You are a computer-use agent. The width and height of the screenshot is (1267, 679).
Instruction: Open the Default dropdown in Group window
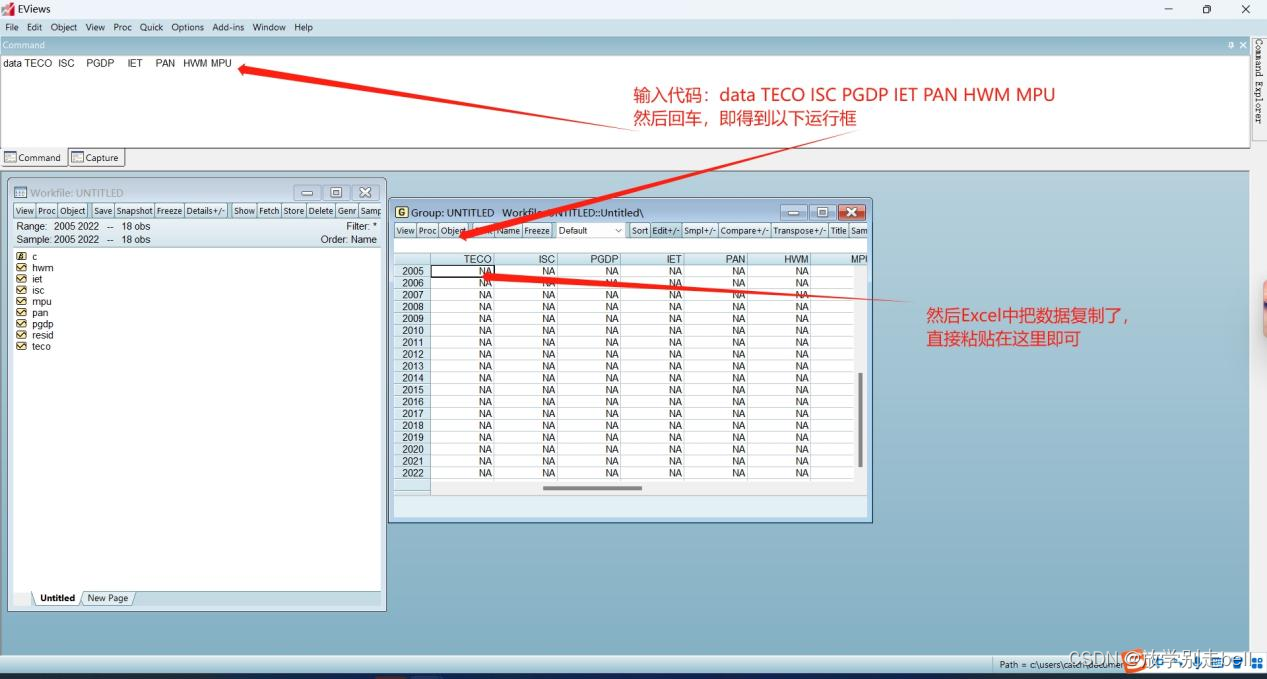[x=590, y=230]
